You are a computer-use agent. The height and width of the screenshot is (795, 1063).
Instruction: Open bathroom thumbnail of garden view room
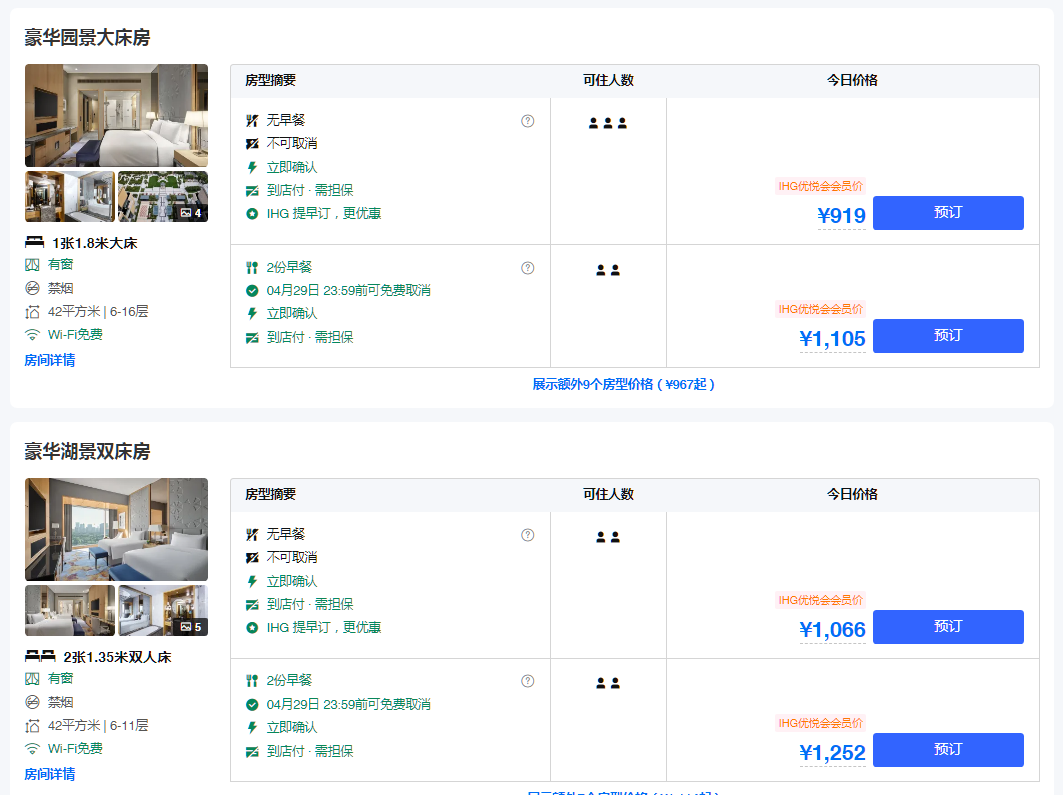(x=69, y=196)
